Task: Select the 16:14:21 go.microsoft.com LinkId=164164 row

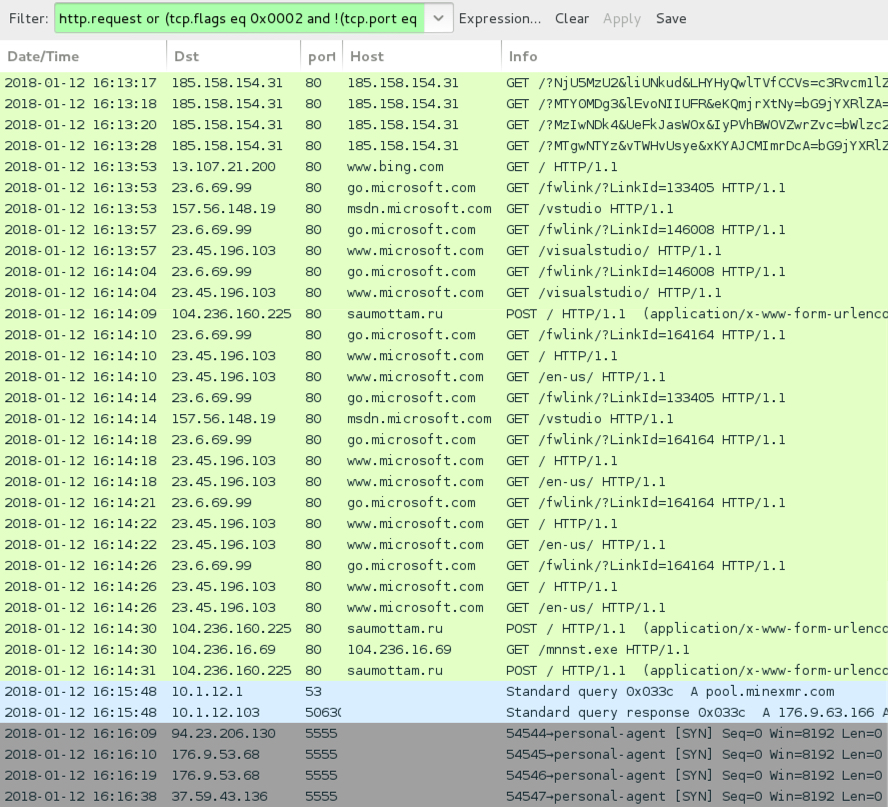Action: coord(444,502)
